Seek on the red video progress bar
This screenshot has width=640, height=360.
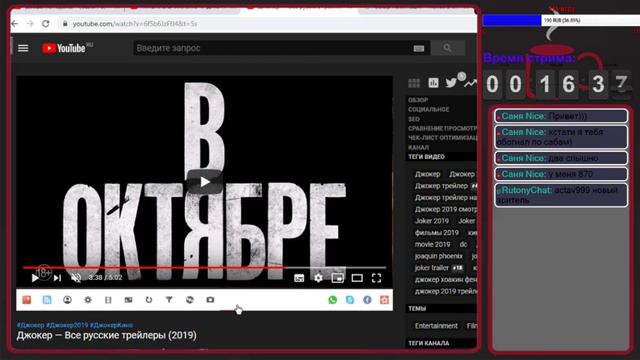(x=204, y=268)
